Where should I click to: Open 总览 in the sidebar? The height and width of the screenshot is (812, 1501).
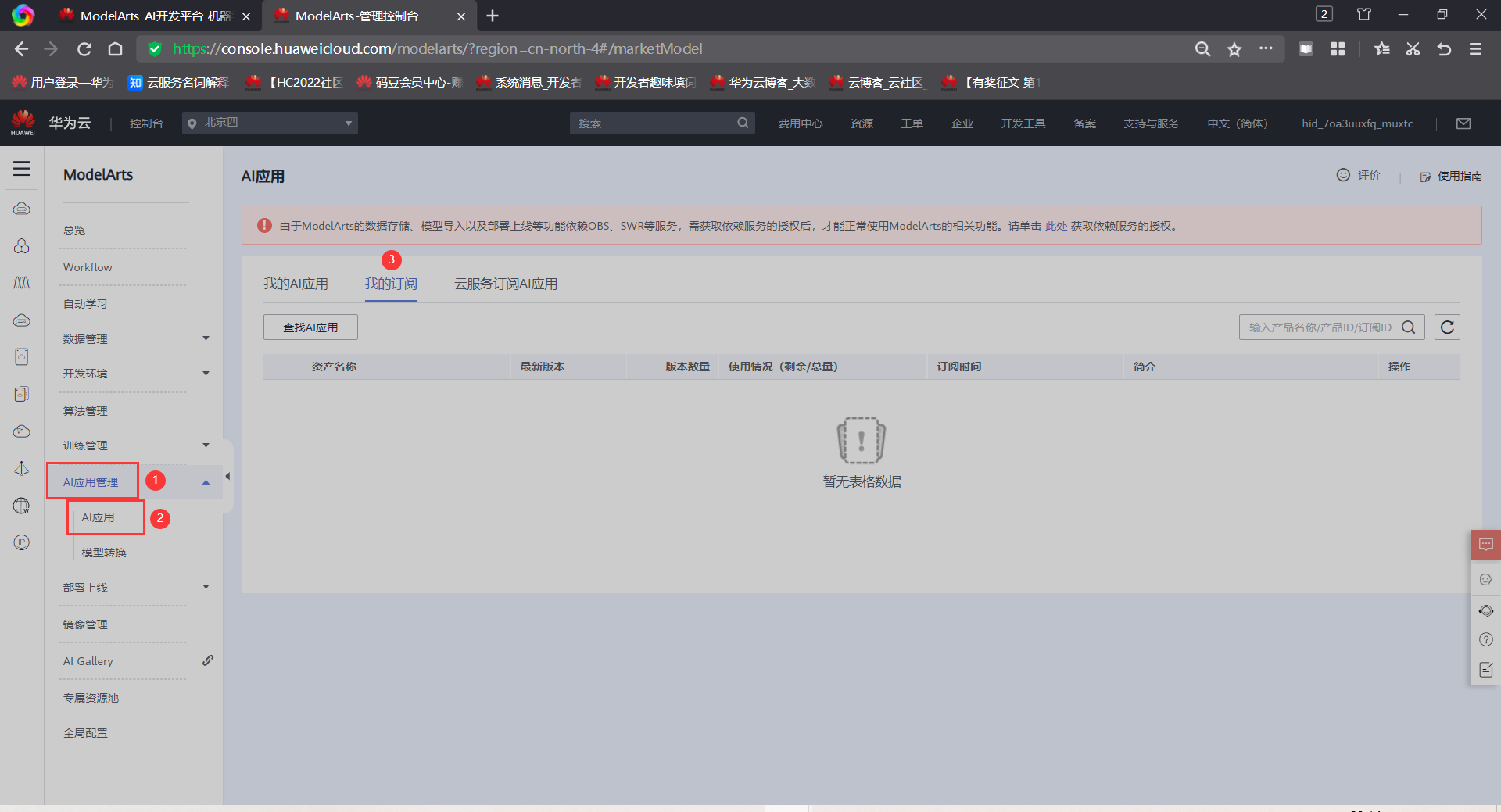click(x=74, y=231)
